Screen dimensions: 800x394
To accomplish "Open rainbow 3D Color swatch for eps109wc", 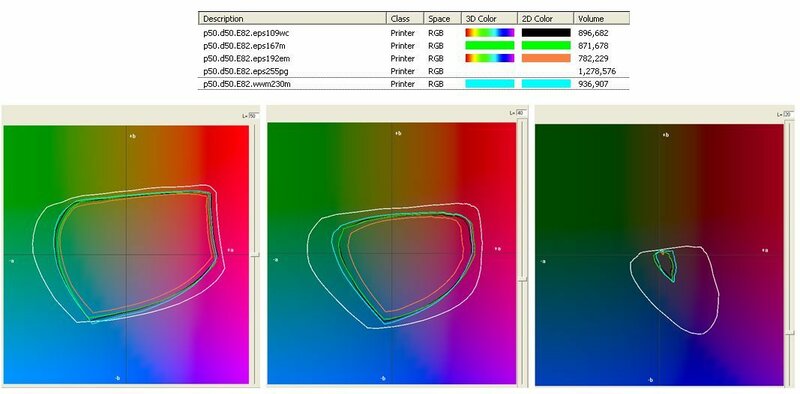I will tap(490, 33).
